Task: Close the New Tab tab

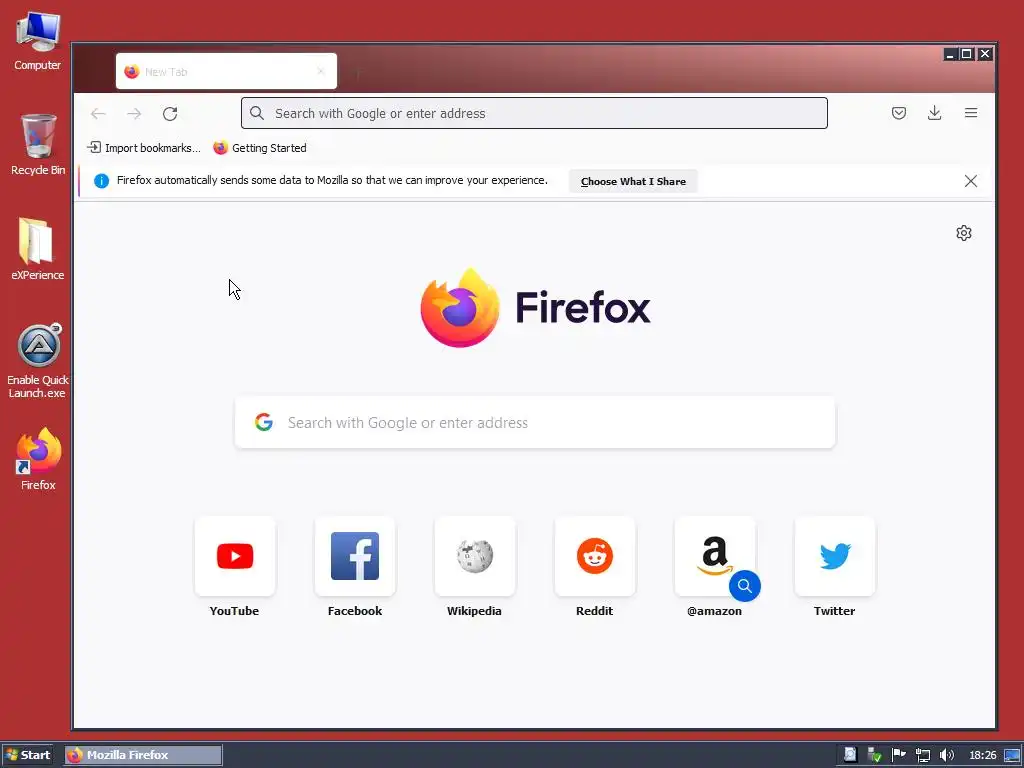Action: coord(321,71)
